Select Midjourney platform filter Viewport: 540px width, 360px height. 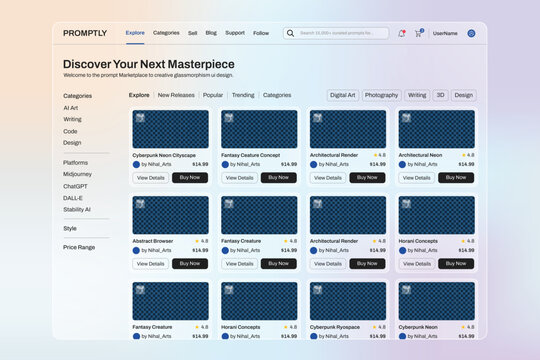(77, 174)
